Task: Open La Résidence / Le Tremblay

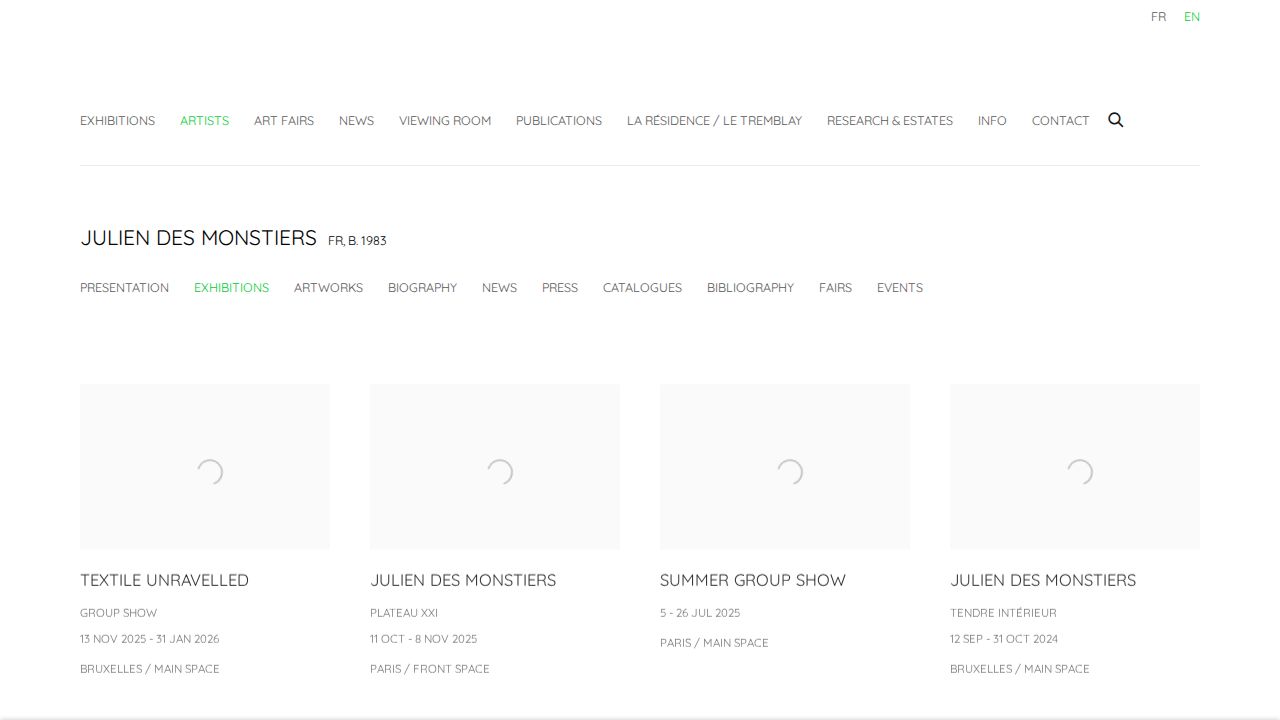Action: [713, 121]
